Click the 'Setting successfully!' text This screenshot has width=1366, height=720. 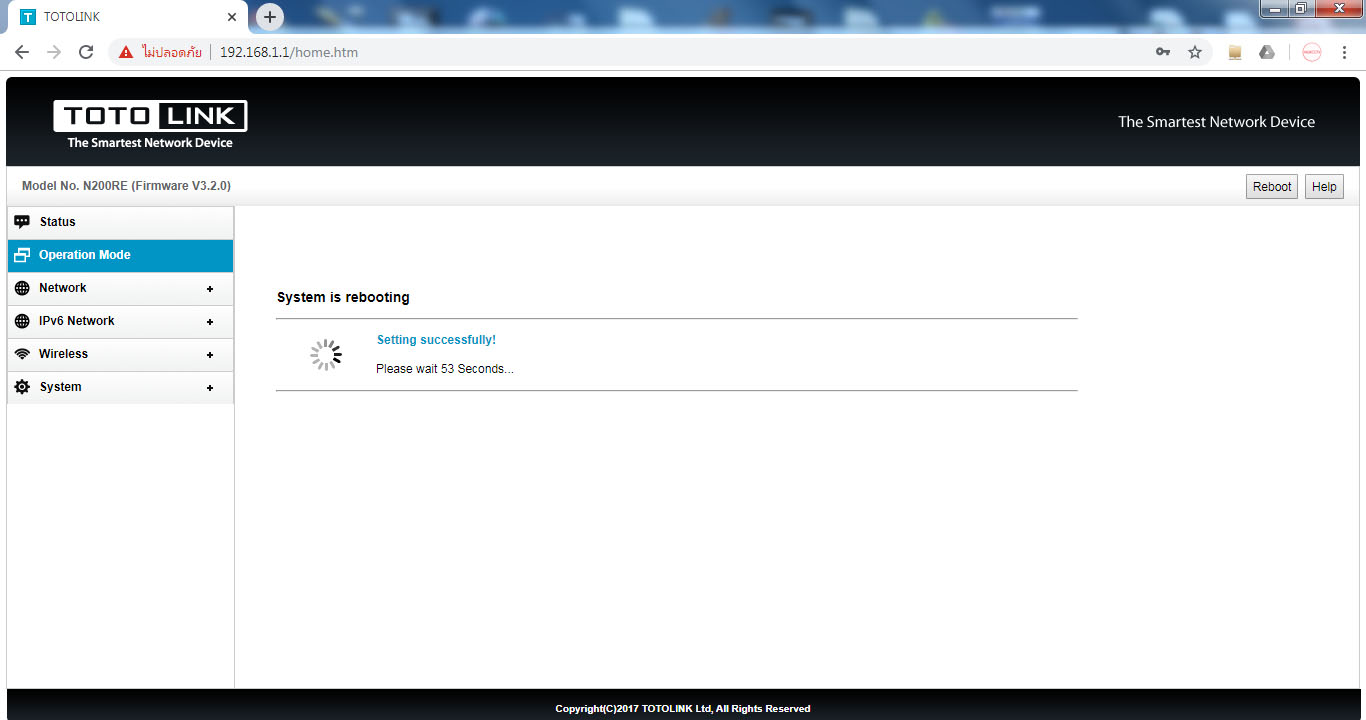point(436,340)
